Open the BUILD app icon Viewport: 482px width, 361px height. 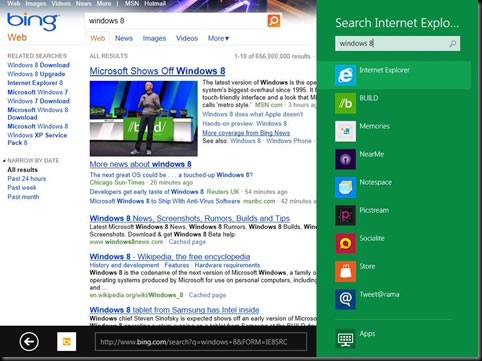(345, 103)
